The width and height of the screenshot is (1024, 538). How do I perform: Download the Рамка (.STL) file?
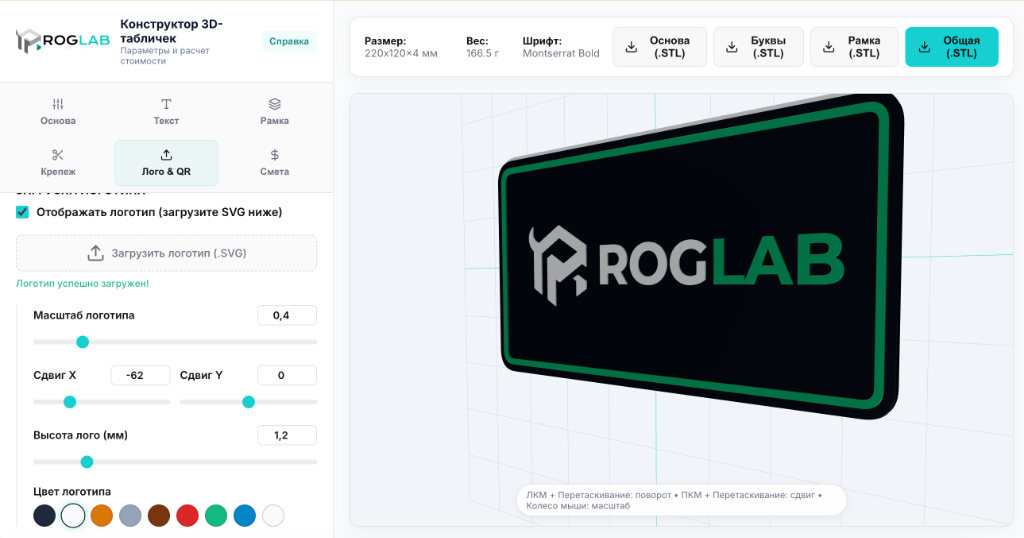pyautogui.click(x=854, y=47)
